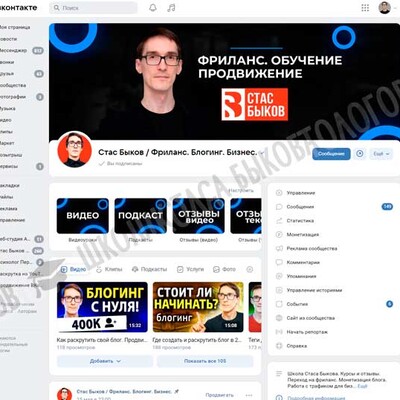Viewport: 400px width, 400px height.
Task: Expand the Ещё dropdown button
Action: coord(381,154)
